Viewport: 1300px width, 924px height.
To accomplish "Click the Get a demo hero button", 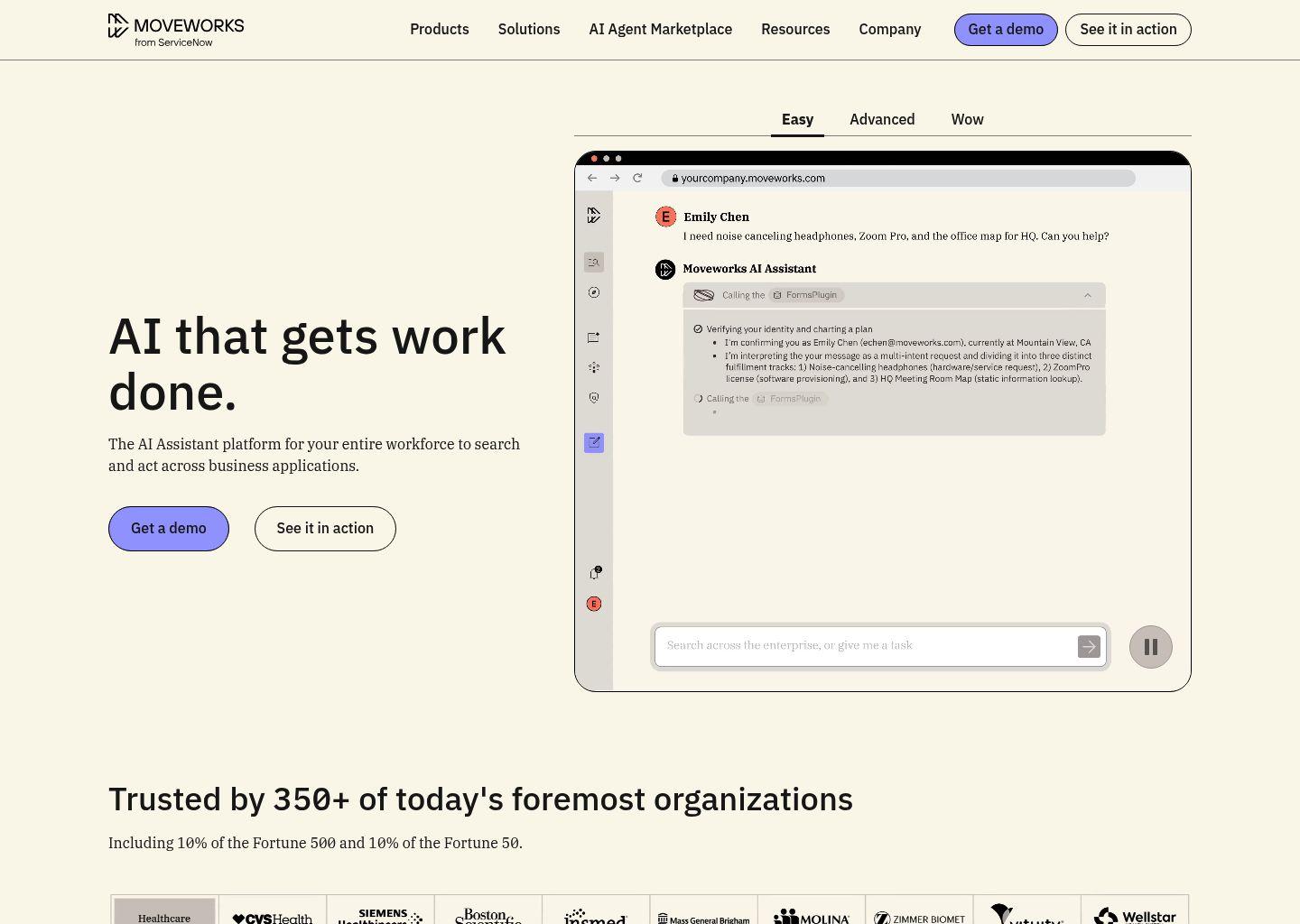I will (168, 529).
